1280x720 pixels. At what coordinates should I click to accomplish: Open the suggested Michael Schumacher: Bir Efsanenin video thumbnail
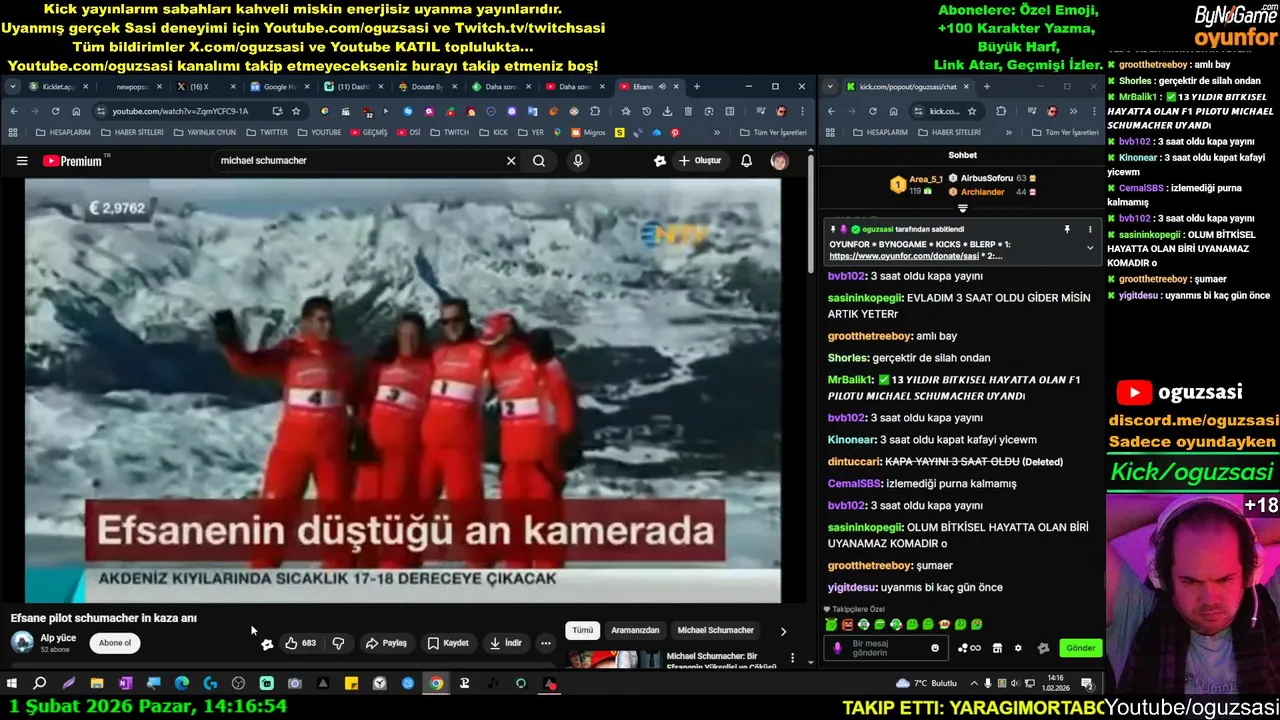point(614,660)
